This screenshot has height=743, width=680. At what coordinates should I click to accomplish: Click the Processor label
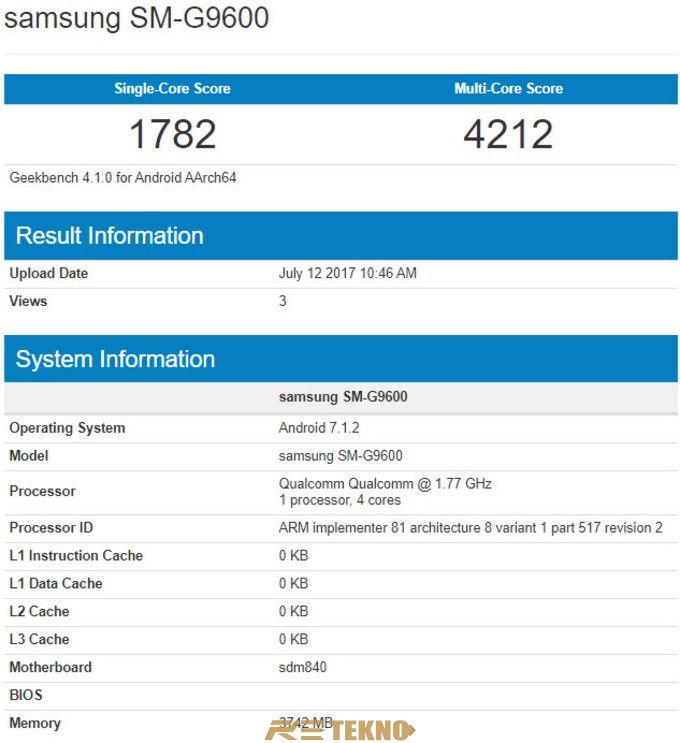42,491
